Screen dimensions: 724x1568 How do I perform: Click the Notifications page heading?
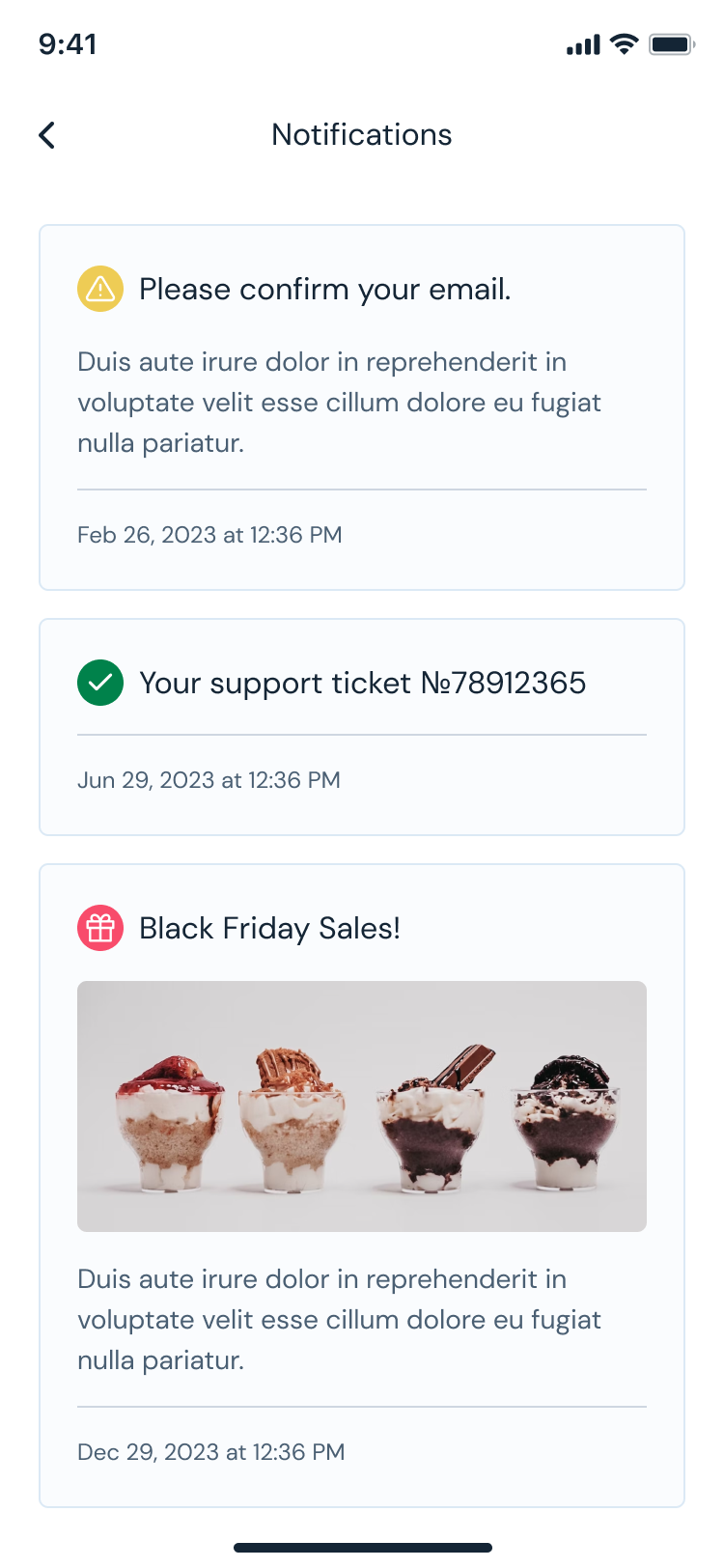click(x=362, y=134)
